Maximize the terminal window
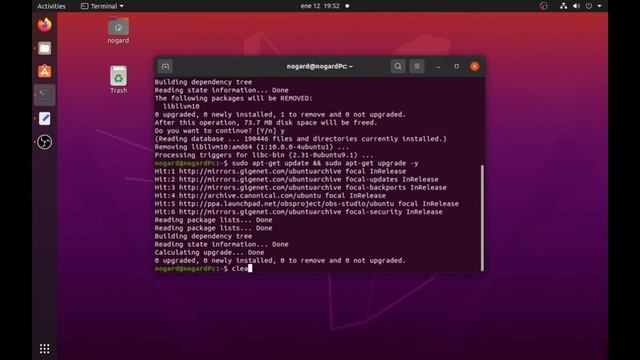Viewport: 640px width, 360px height. pyautogui.click(x=456, y=66)
